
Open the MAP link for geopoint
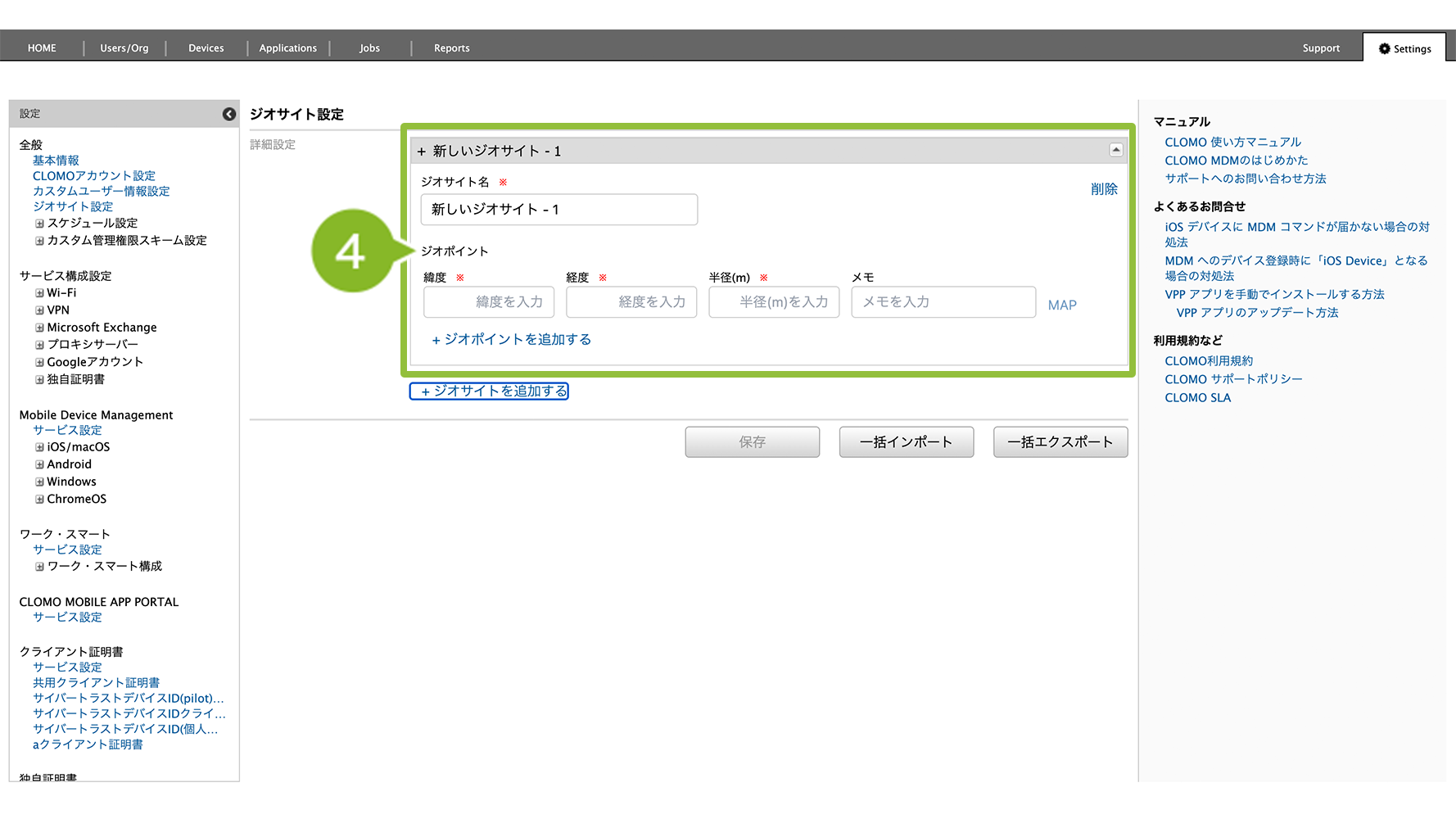[x=1062, y=305]
